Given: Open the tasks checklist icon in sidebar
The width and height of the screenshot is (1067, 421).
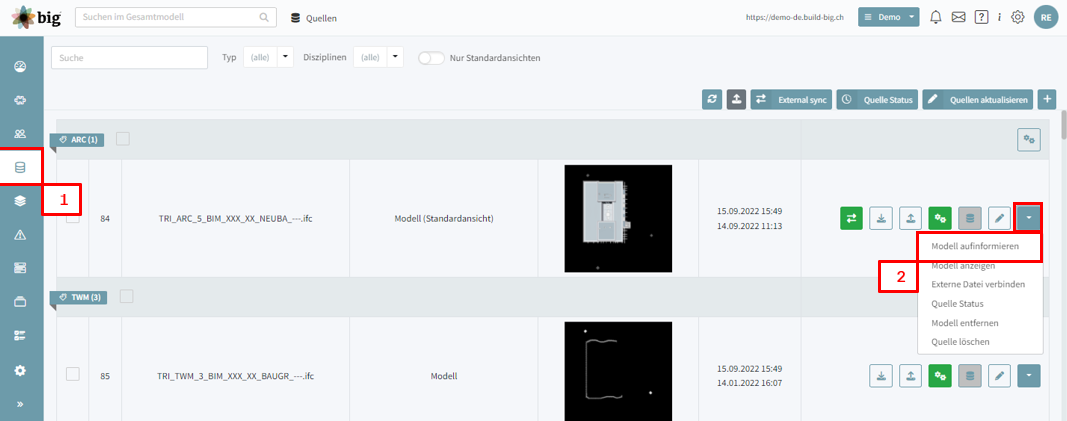Looking at the screenshot, I should tap(20, 336).
